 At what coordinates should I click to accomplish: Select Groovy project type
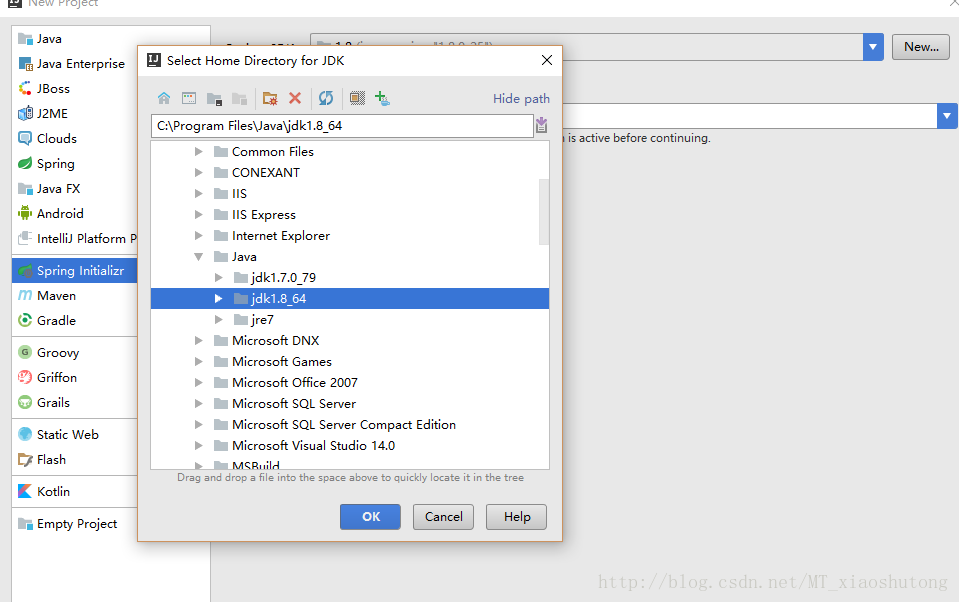click(73, 352)
